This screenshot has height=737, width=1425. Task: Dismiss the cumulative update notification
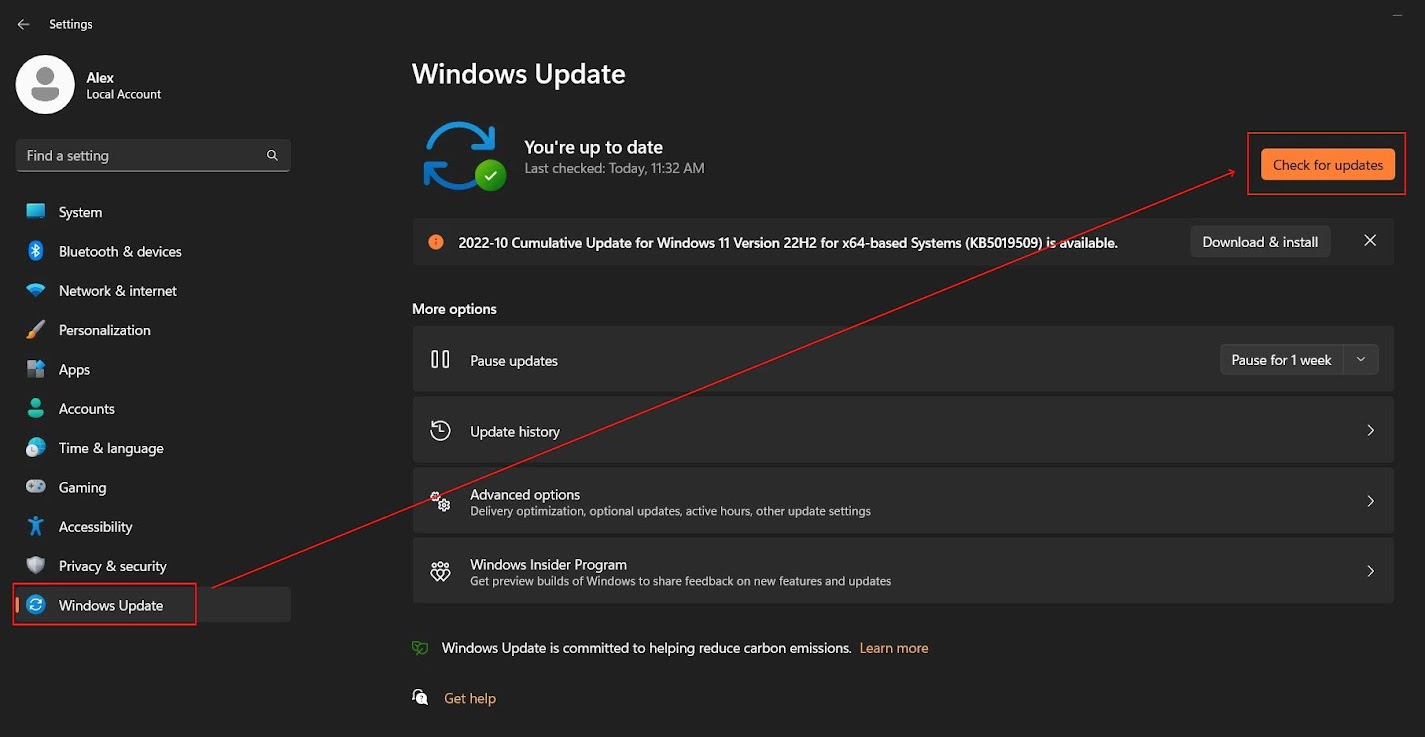click(1370, 241)
